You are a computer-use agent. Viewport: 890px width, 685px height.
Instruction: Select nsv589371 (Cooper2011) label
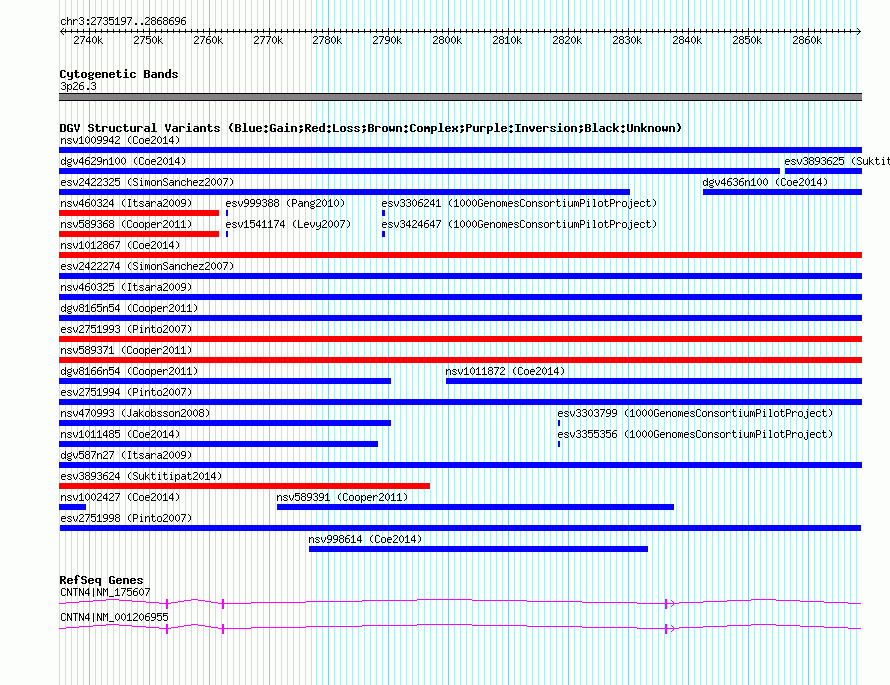coord(126,350)
